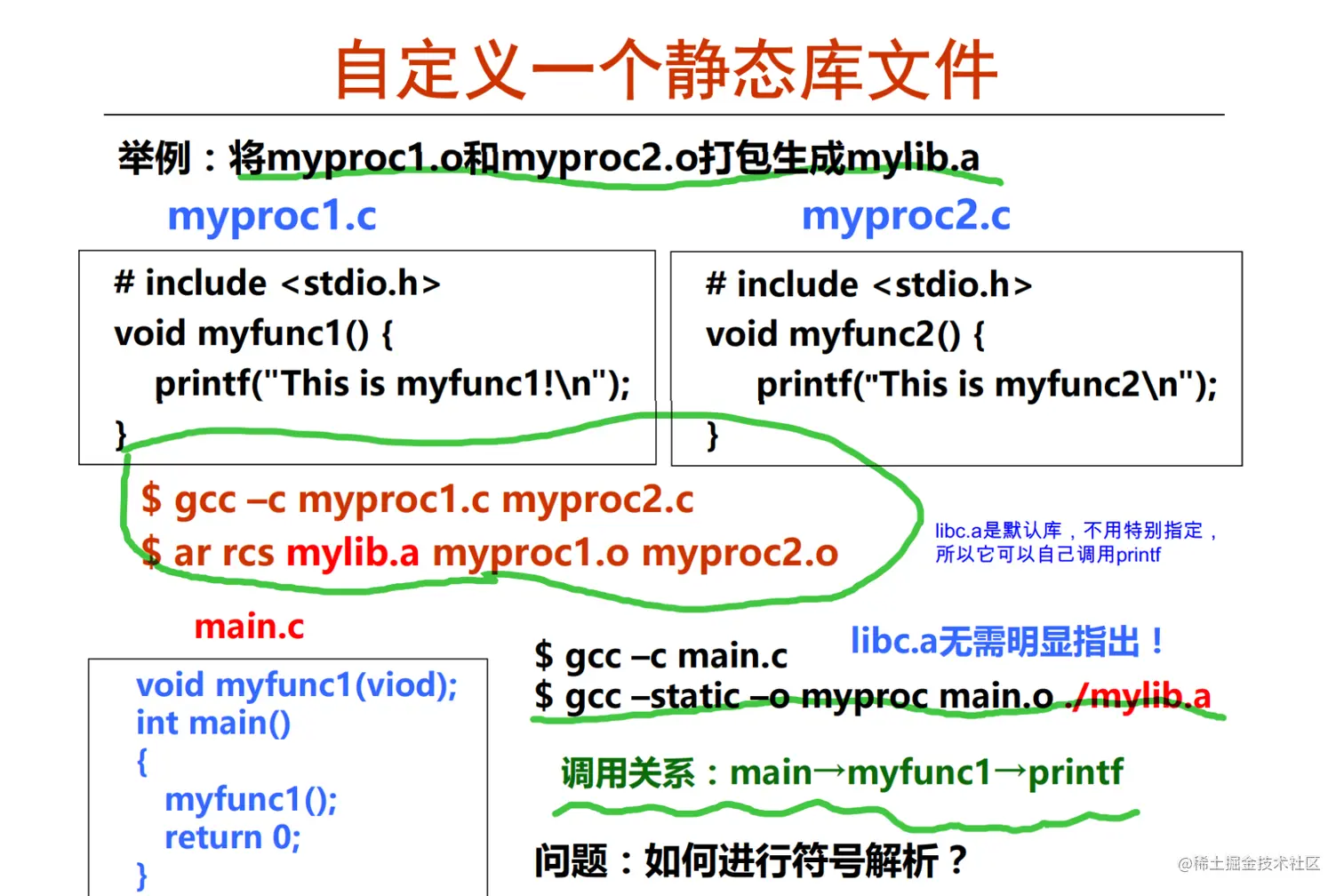Select the myproc1.c heading

point(272,216)
